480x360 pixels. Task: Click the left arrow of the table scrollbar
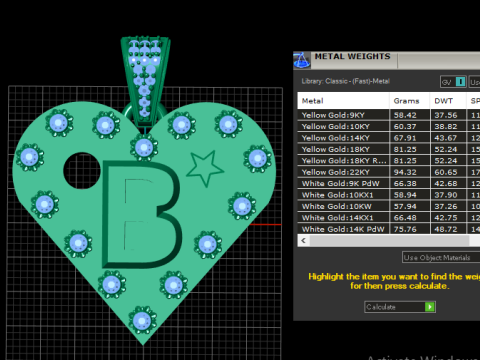pyautogui.click(x=303, y=240)
